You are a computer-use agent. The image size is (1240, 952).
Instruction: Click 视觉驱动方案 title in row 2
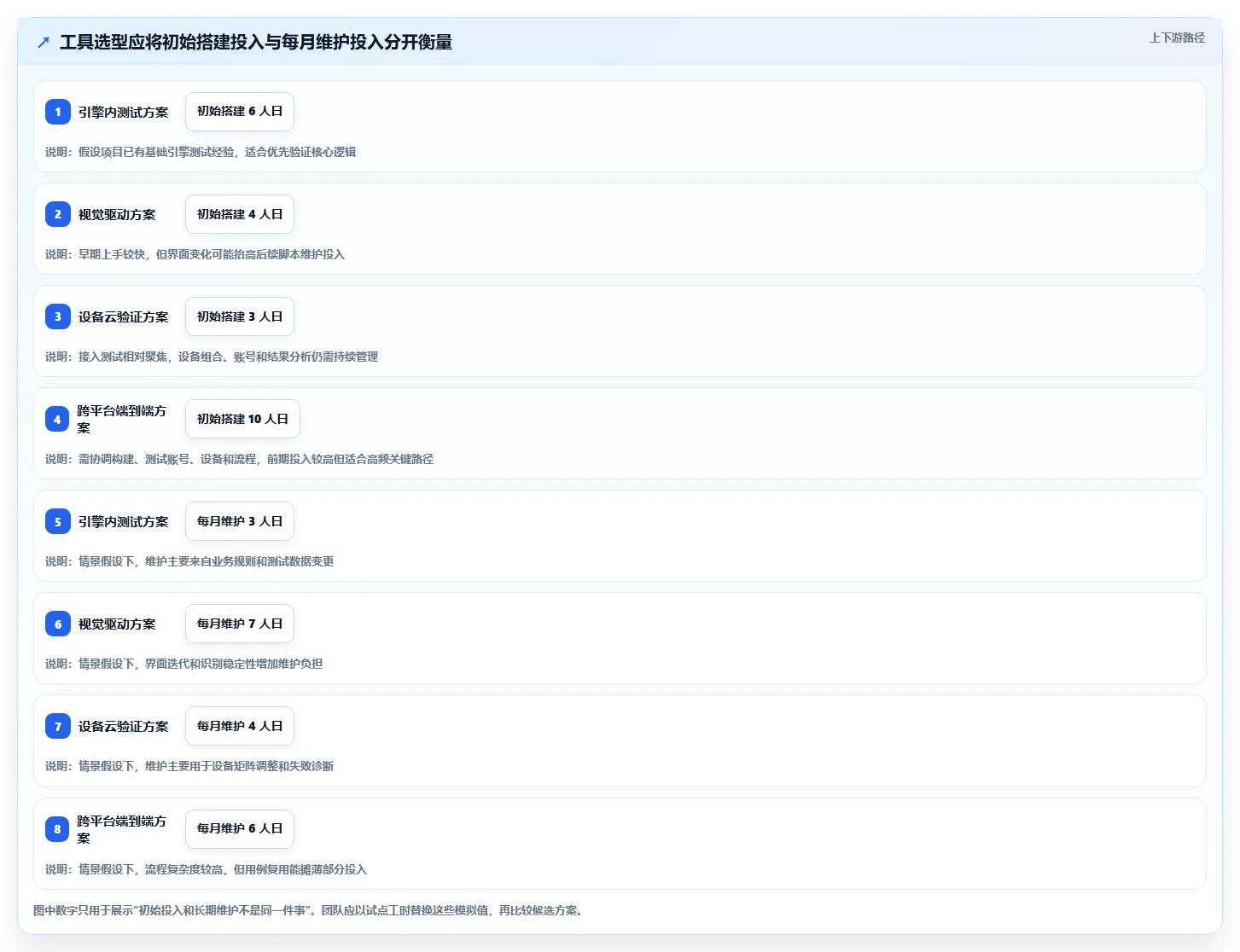tap(117, 214)
